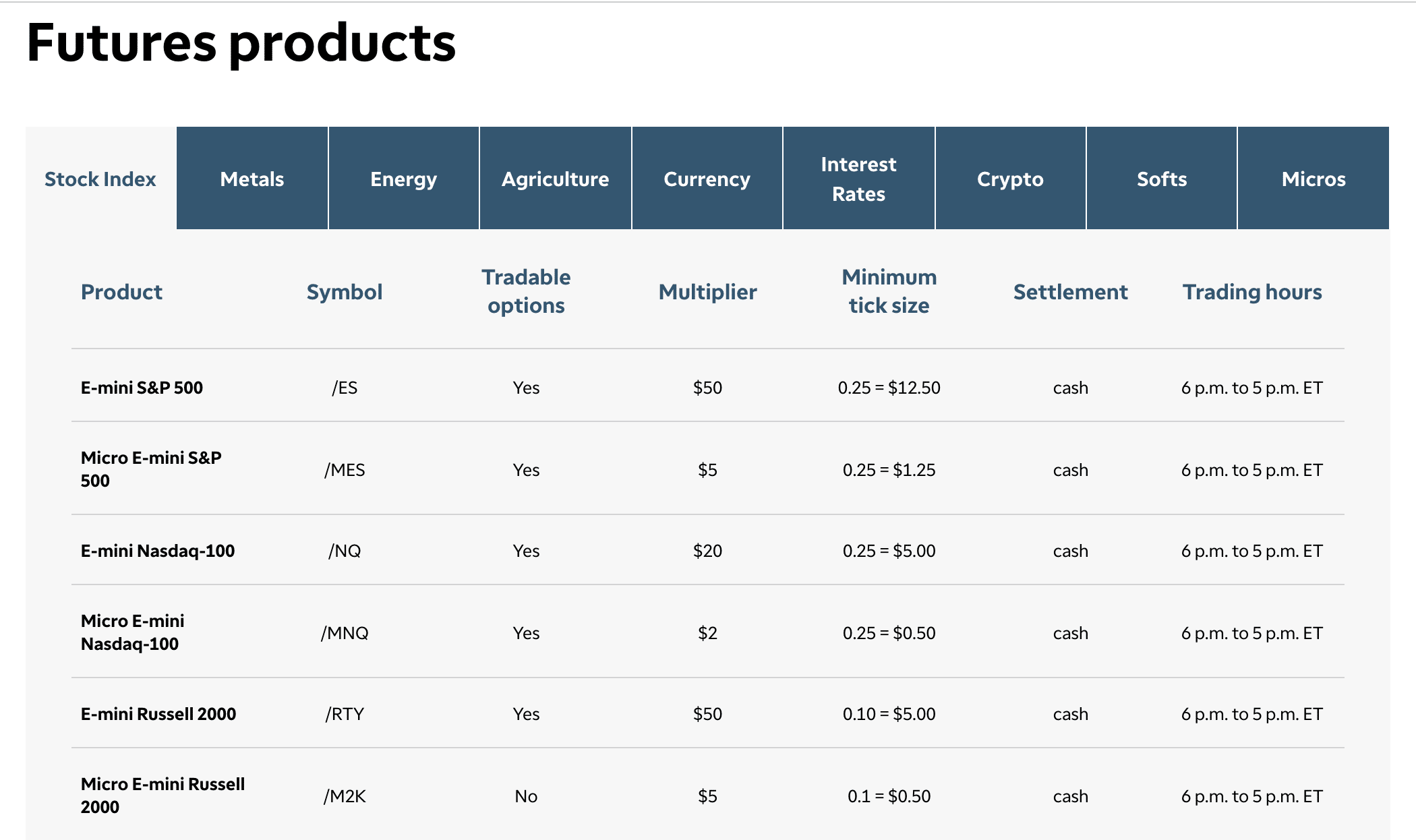Click the 0.25 = $0.50 tick size
Viewport: 1416px width, 840px height.
(889, 633)
